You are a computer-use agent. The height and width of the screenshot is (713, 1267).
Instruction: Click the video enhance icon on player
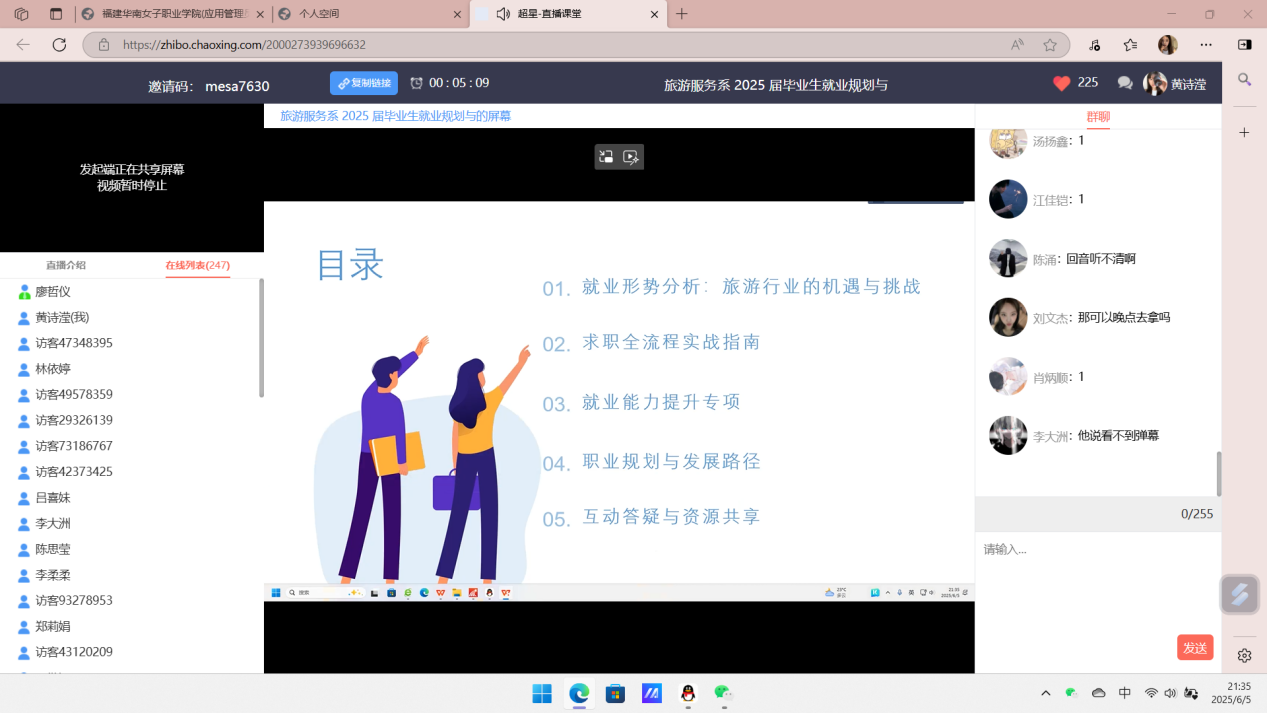click(x=631, y=157)
